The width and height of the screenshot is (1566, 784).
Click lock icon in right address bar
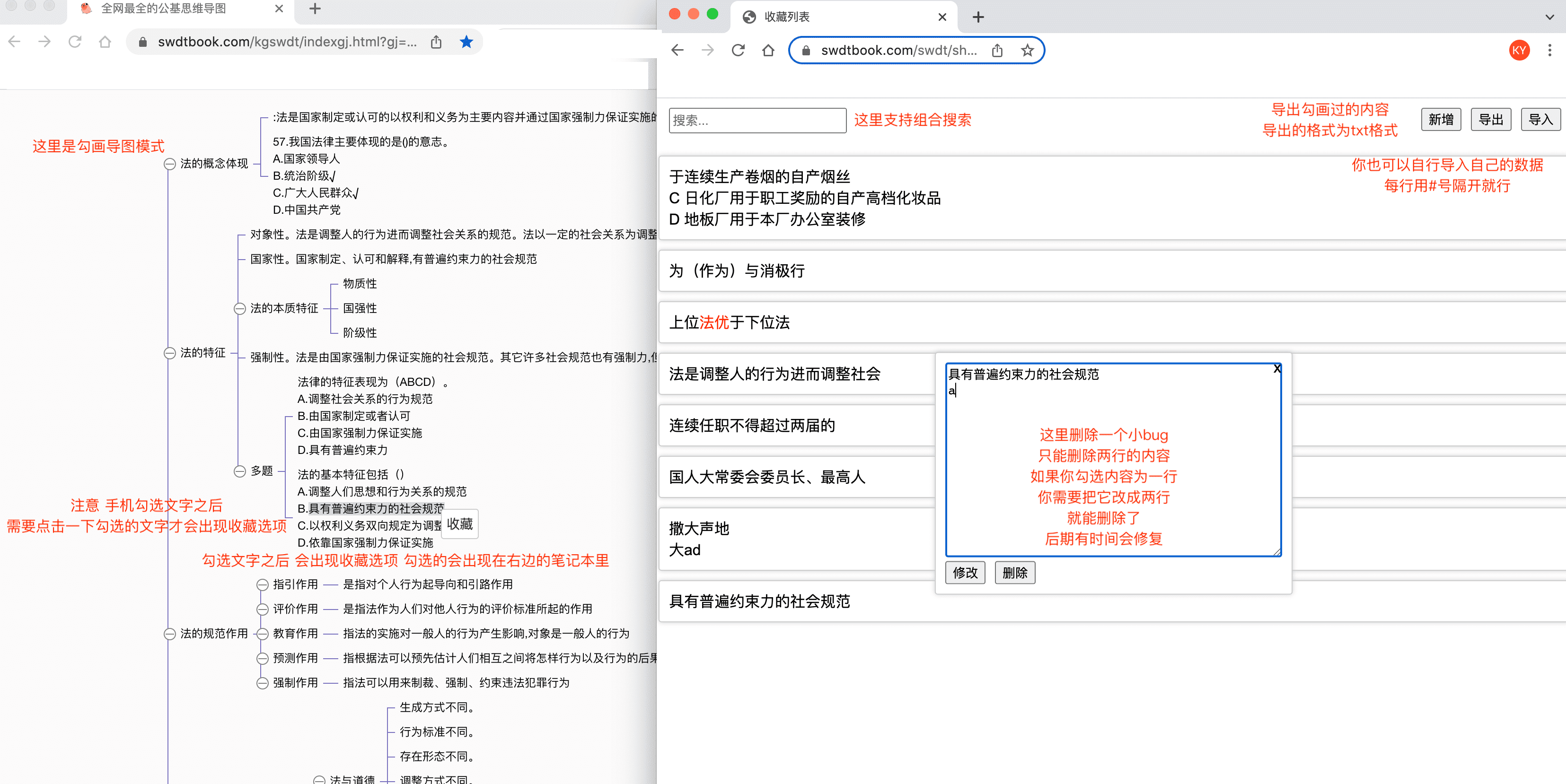[x=806, y=51]
